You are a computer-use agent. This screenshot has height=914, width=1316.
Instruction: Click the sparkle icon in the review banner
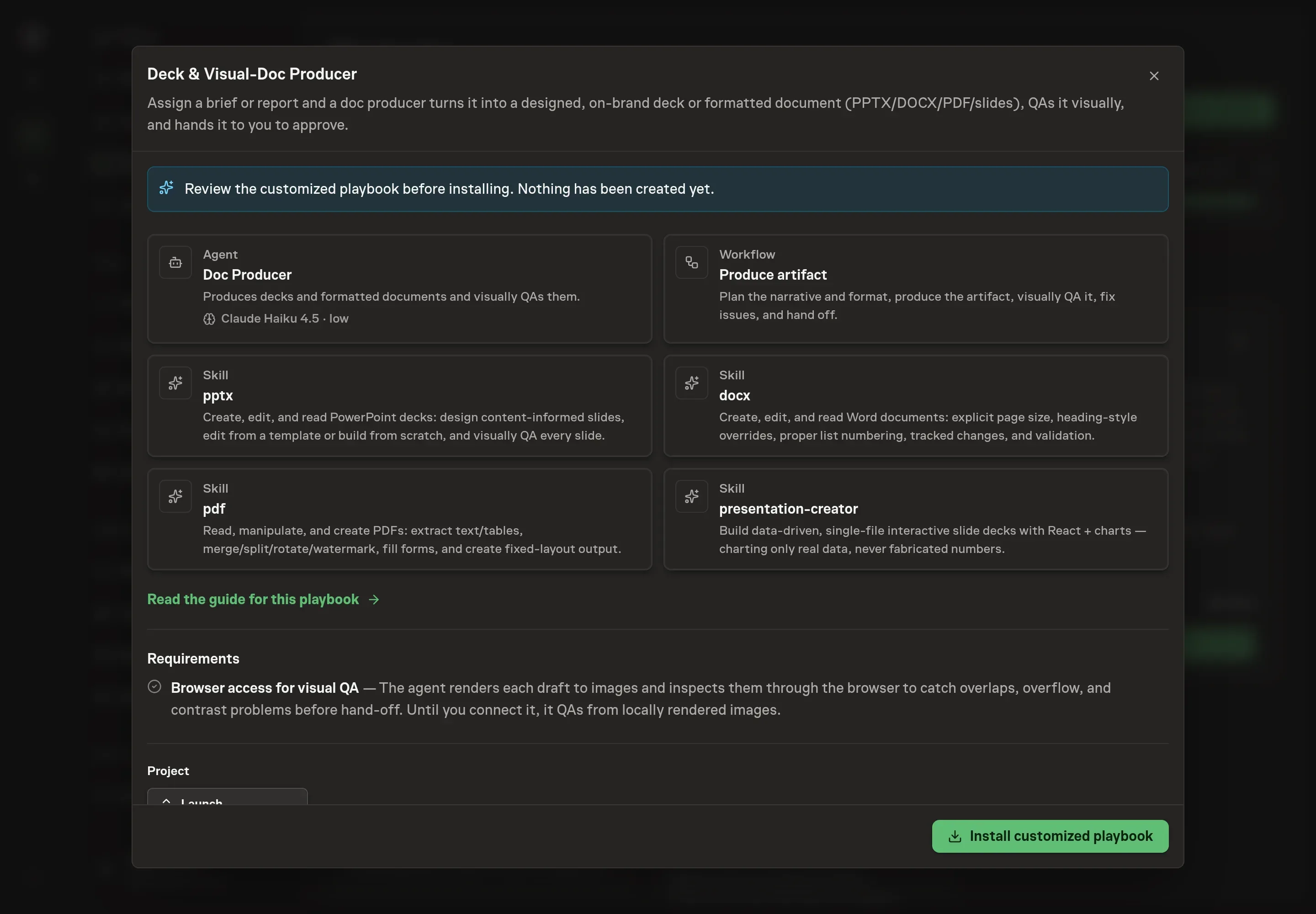point(166,188)
